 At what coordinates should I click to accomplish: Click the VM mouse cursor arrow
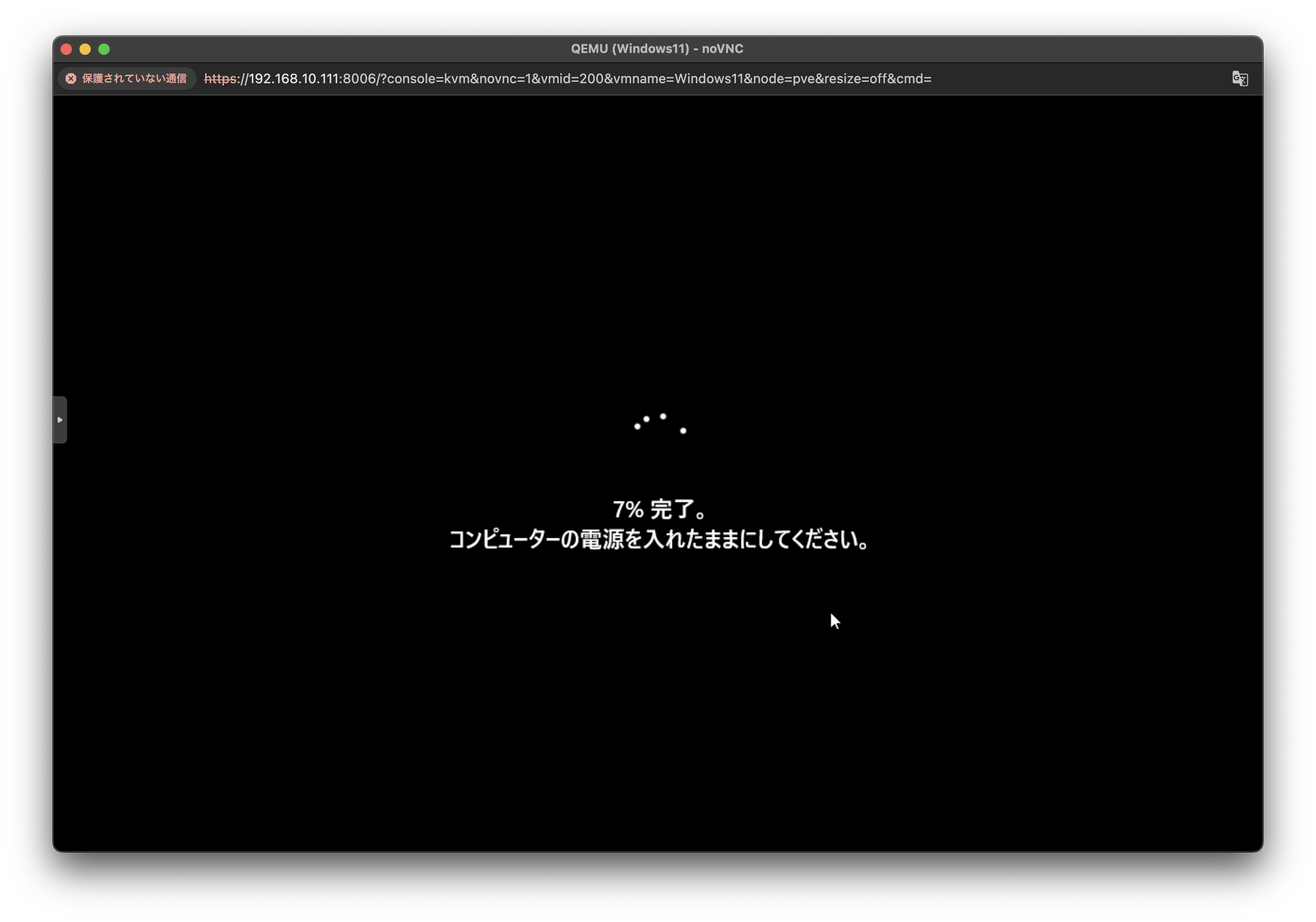tap(834, 621)
